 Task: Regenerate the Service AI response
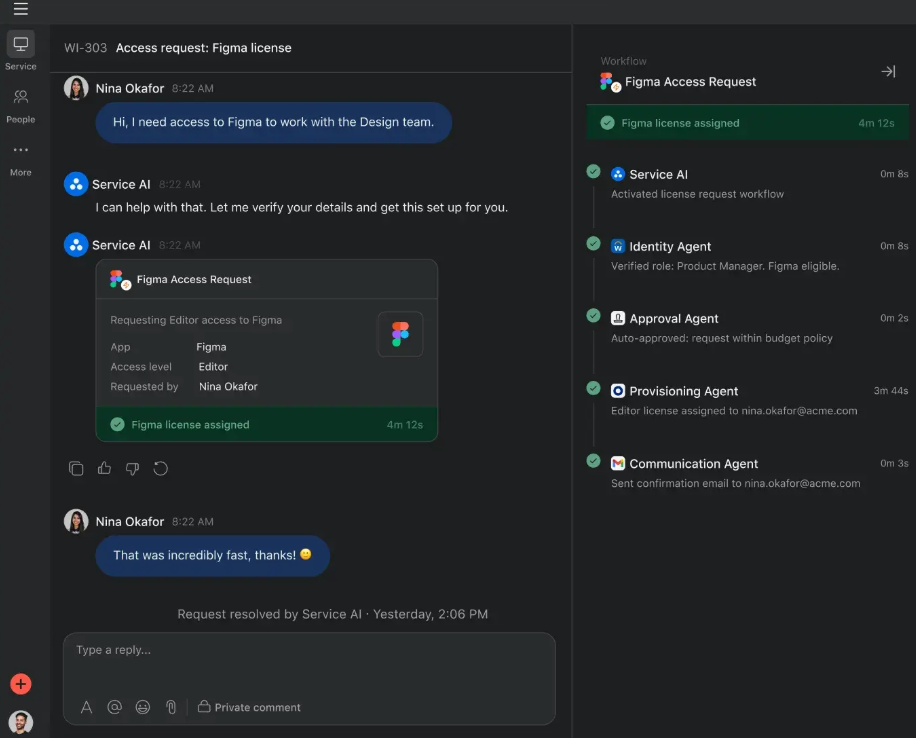pos(161,468)
